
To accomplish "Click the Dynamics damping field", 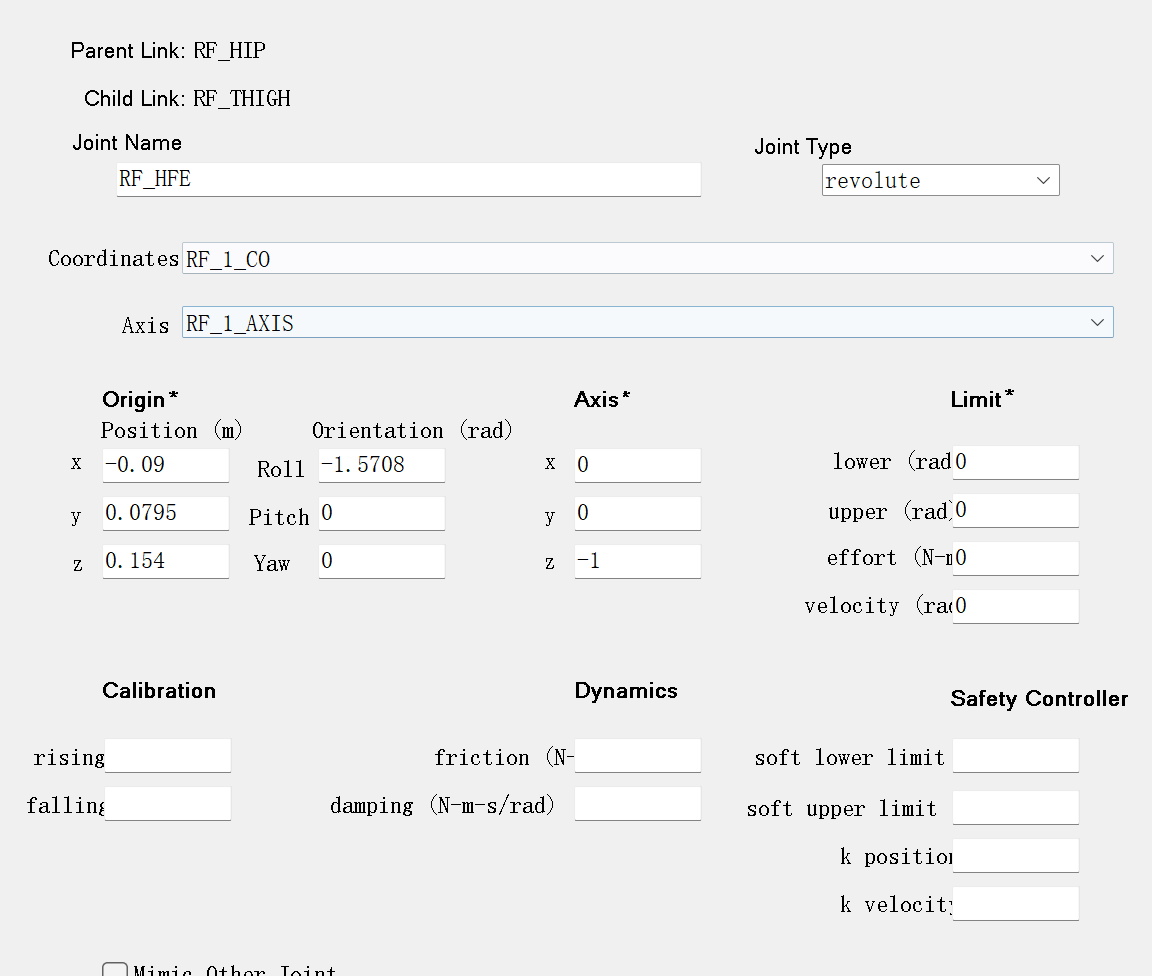I will (x=638, y=803).
